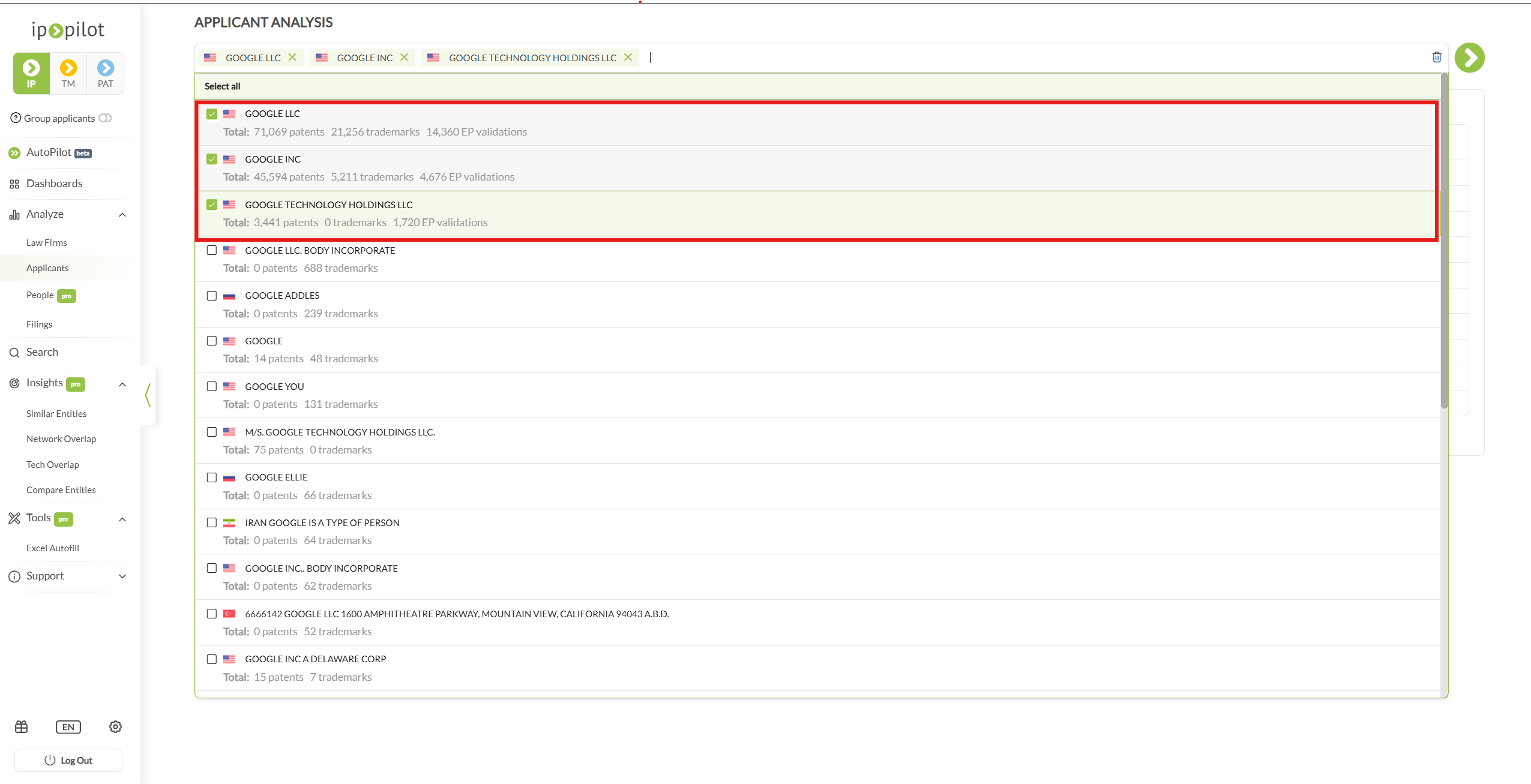Open Similar Entities insights
1531x784 pixels.
56,413
